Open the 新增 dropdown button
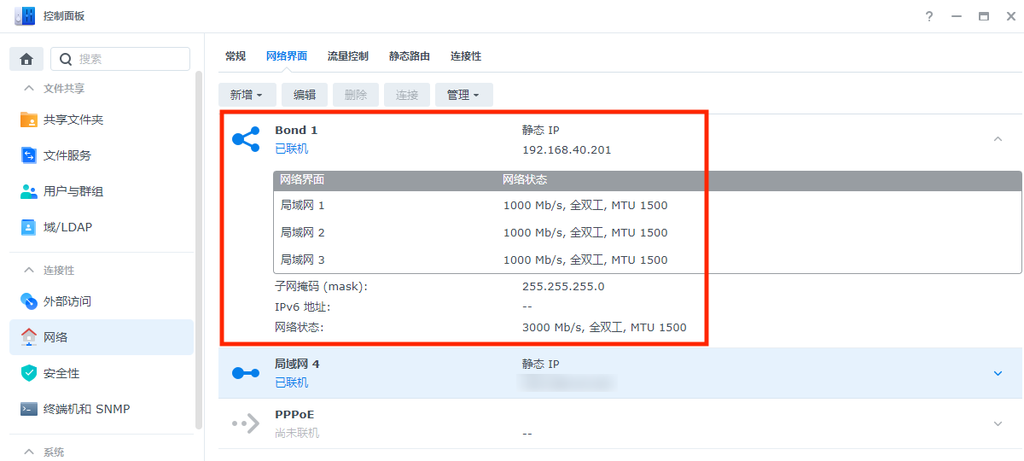Image resolution: width=1024 pixels, height=461 pixels. click(x=247, y=95)
